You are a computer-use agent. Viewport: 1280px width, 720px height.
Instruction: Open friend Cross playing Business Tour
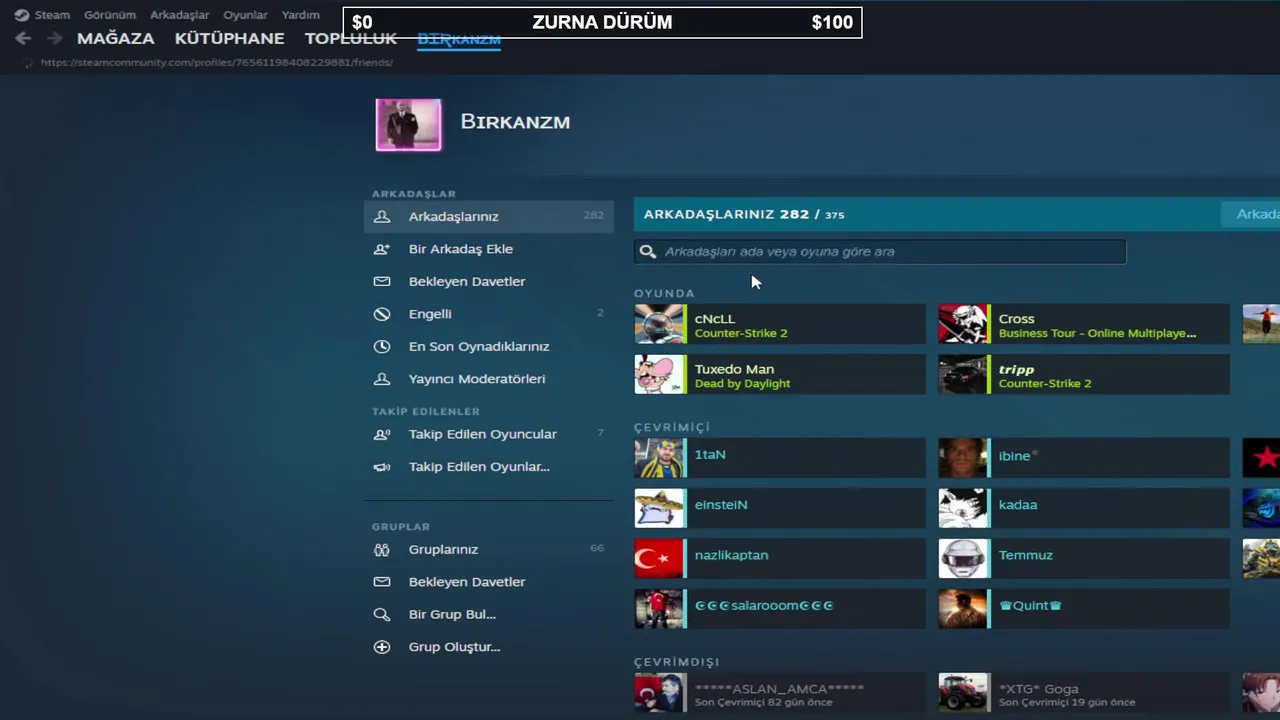pos(1084,324)
